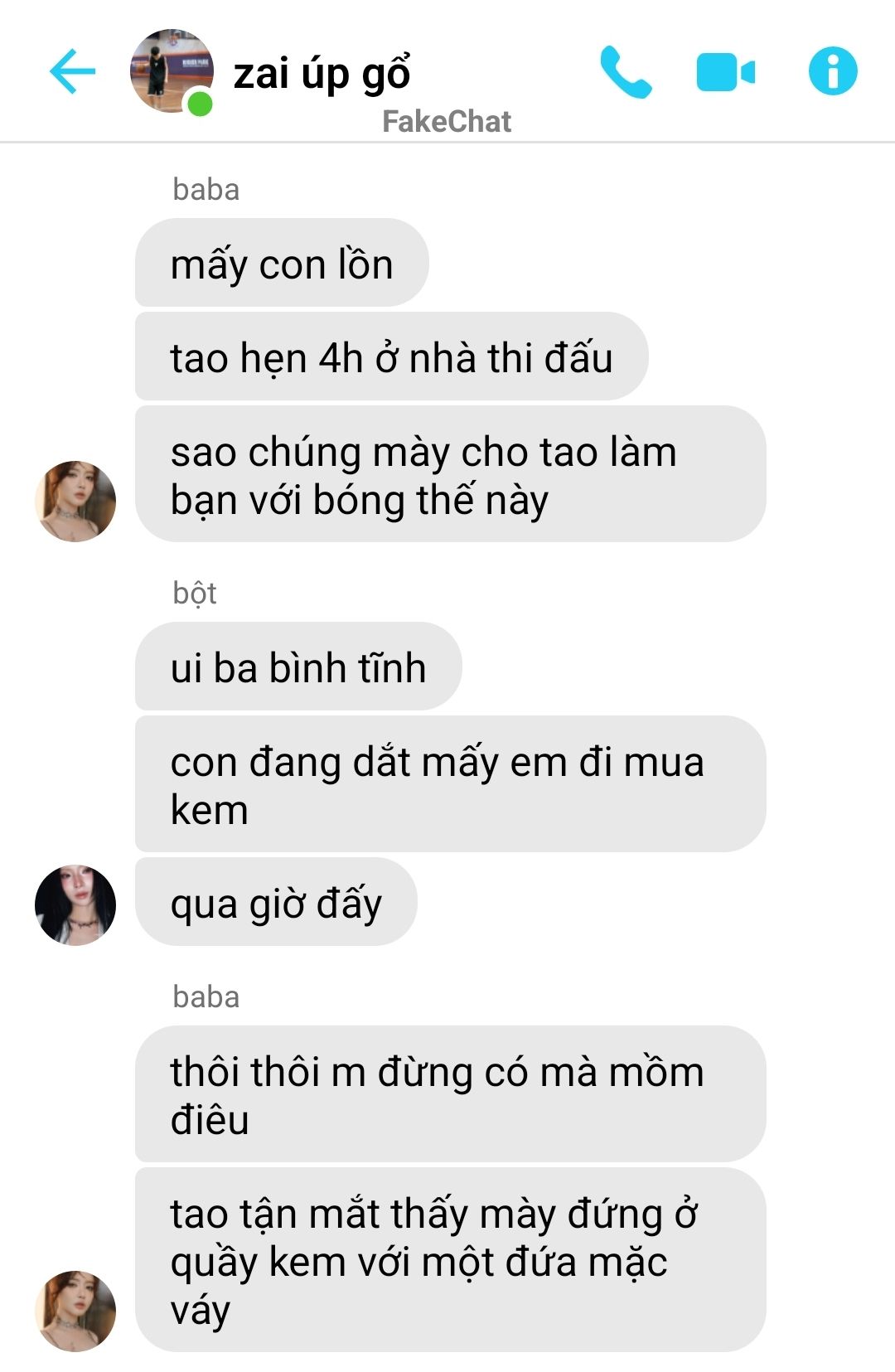This screenshot has width=895, height=1372.
Task: Tap the green online status dot
Action: pos(200,104)
